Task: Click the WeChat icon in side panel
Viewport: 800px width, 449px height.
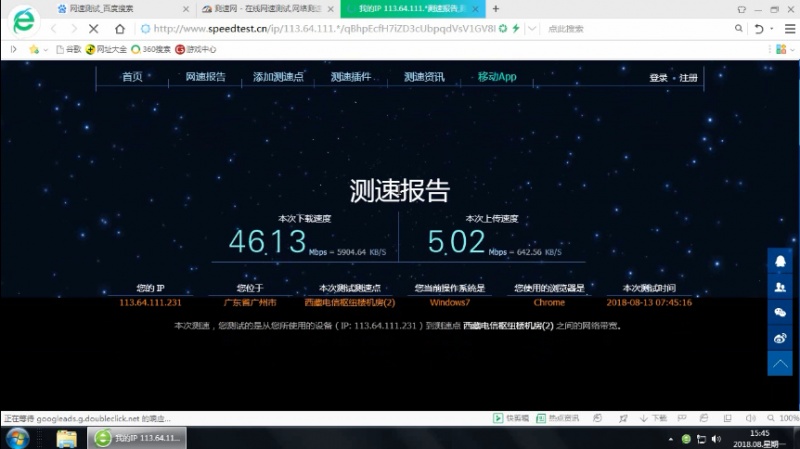Action: 780,312
